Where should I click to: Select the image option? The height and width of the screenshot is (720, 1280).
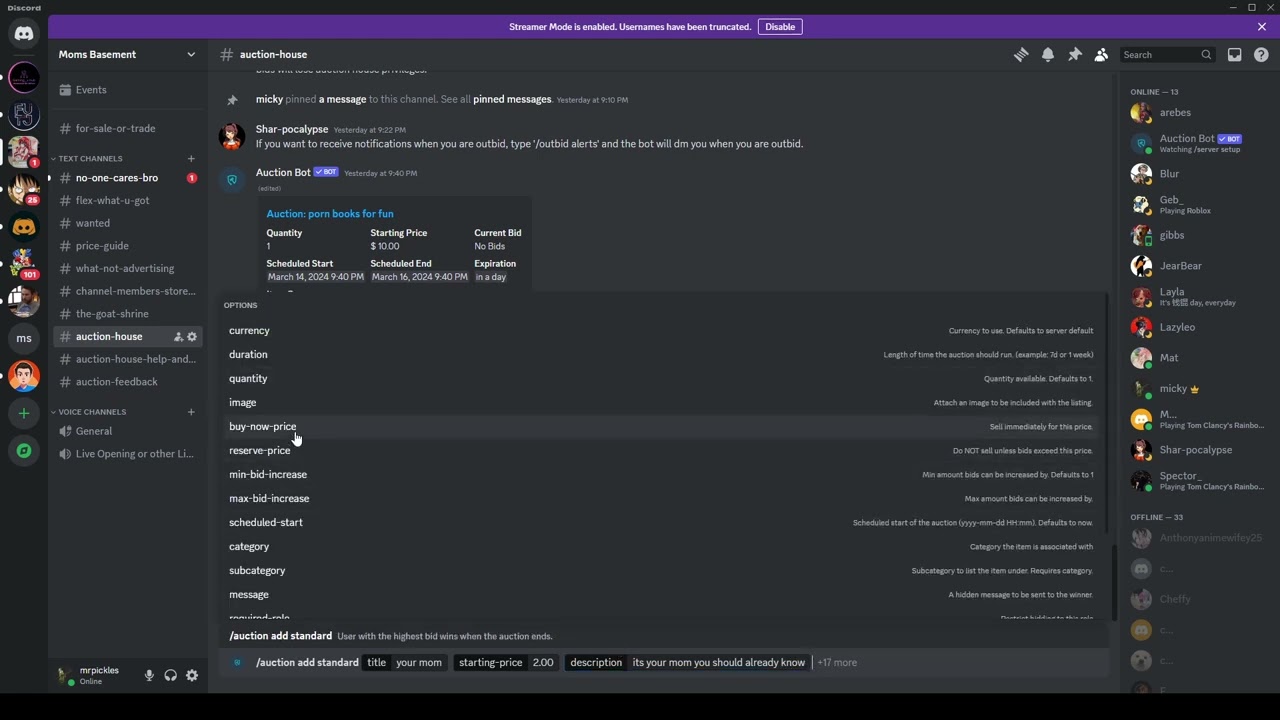tap(661, 402)
